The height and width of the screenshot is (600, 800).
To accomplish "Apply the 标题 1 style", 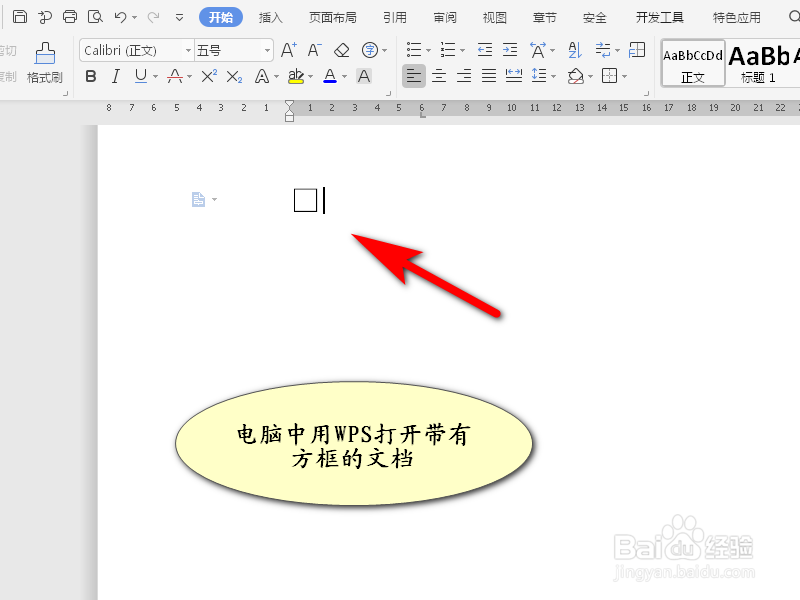I will click(759, 64).
